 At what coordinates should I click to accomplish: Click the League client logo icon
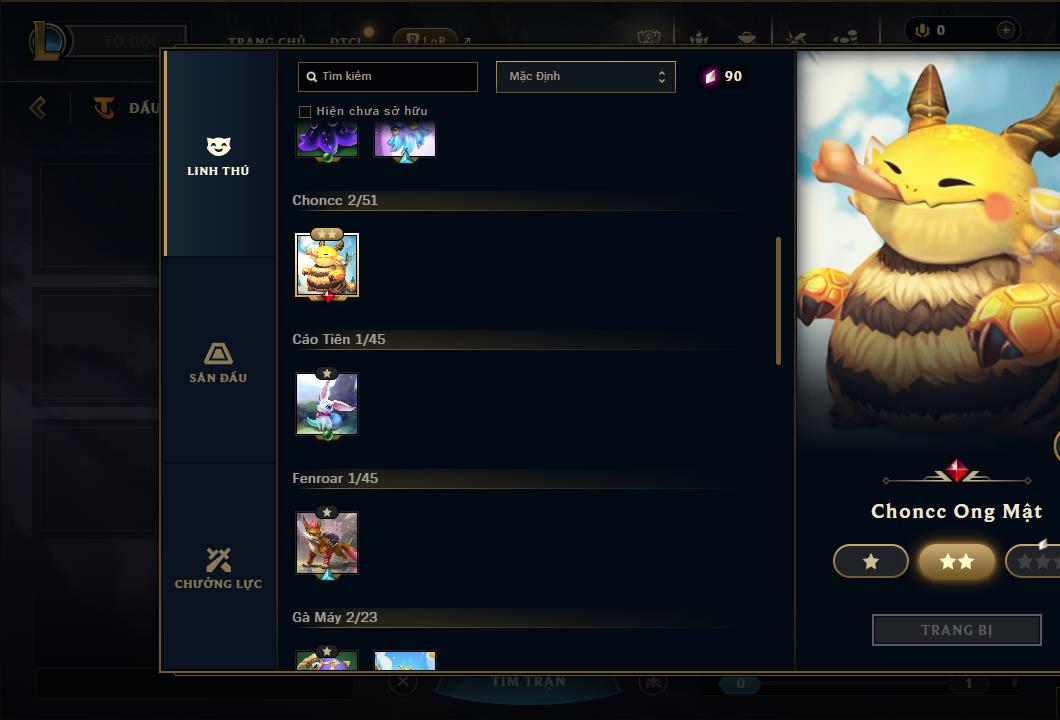[47, 41]
